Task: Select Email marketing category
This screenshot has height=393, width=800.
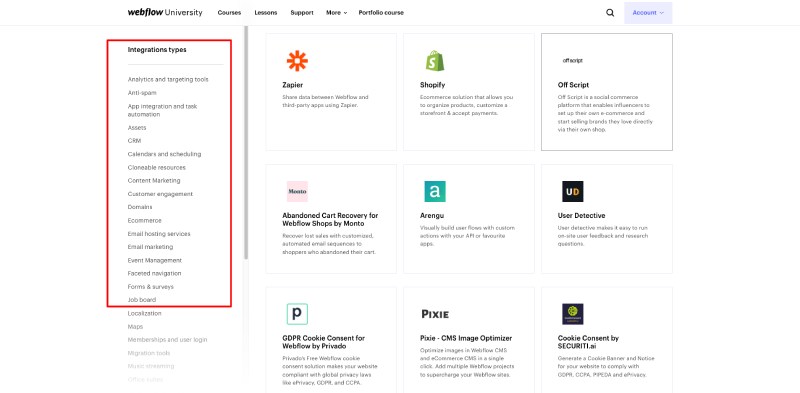Action: 151,247
